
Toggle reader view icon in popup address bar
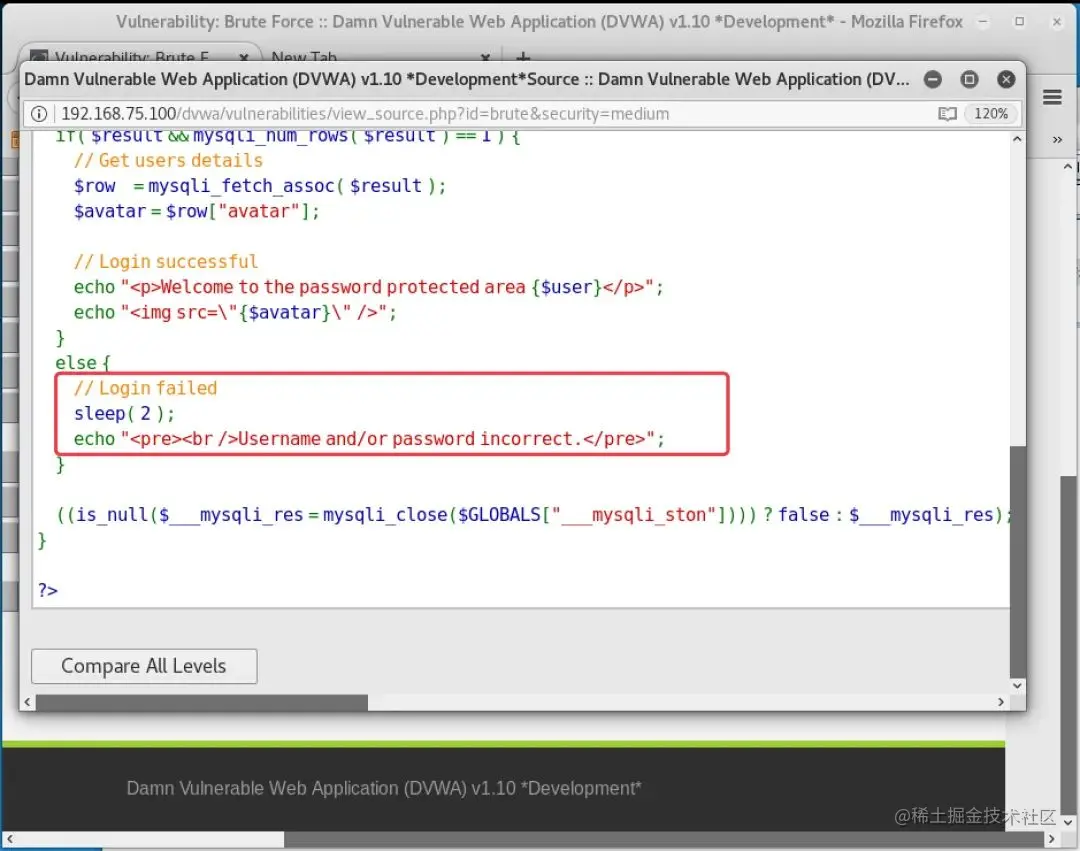tap(947, 114)
